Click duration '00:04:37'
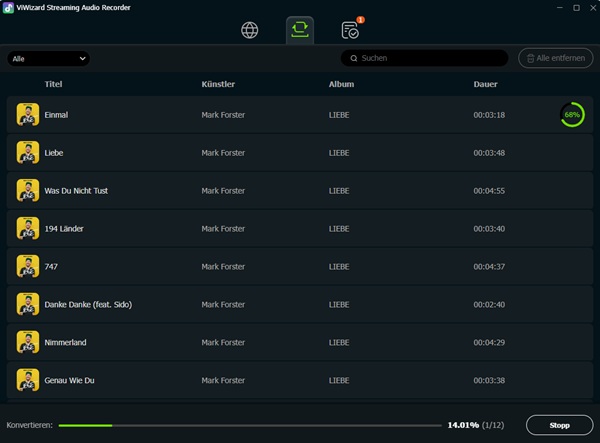The width and height of the screenshot is (600, 443). (489, 266)
